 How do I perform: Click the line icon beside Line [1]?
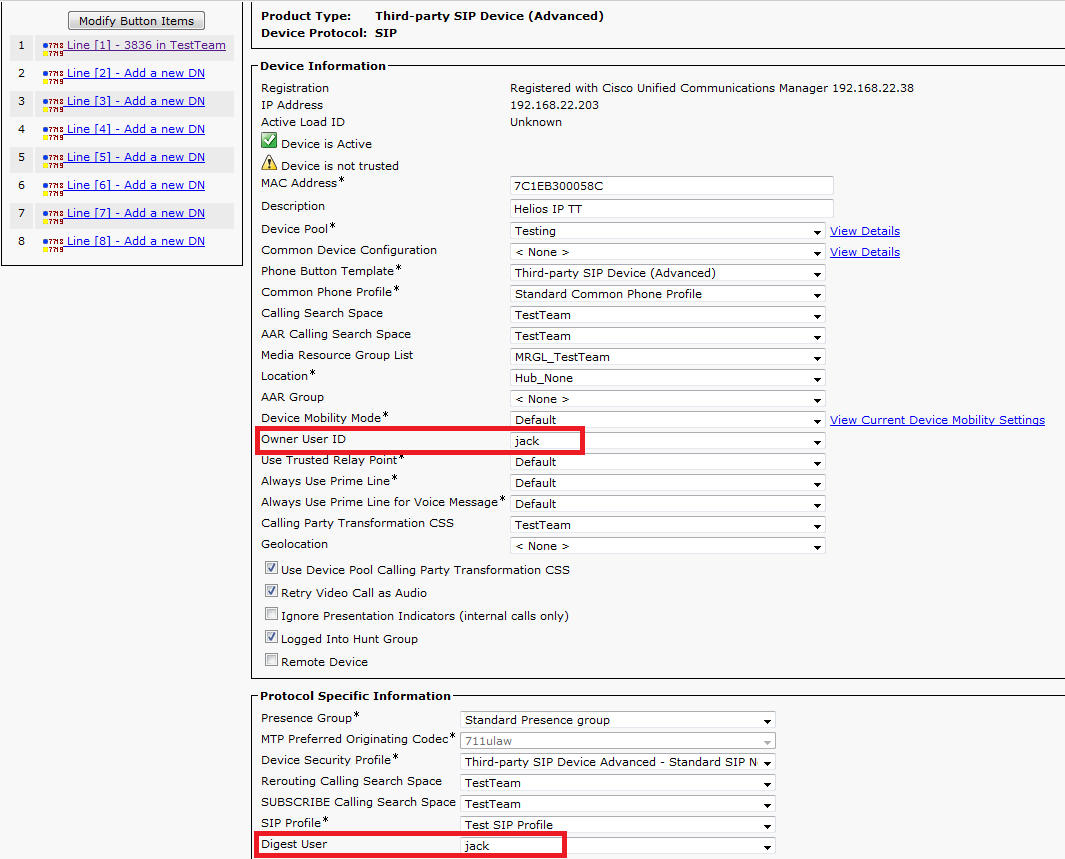pos(53,47)
